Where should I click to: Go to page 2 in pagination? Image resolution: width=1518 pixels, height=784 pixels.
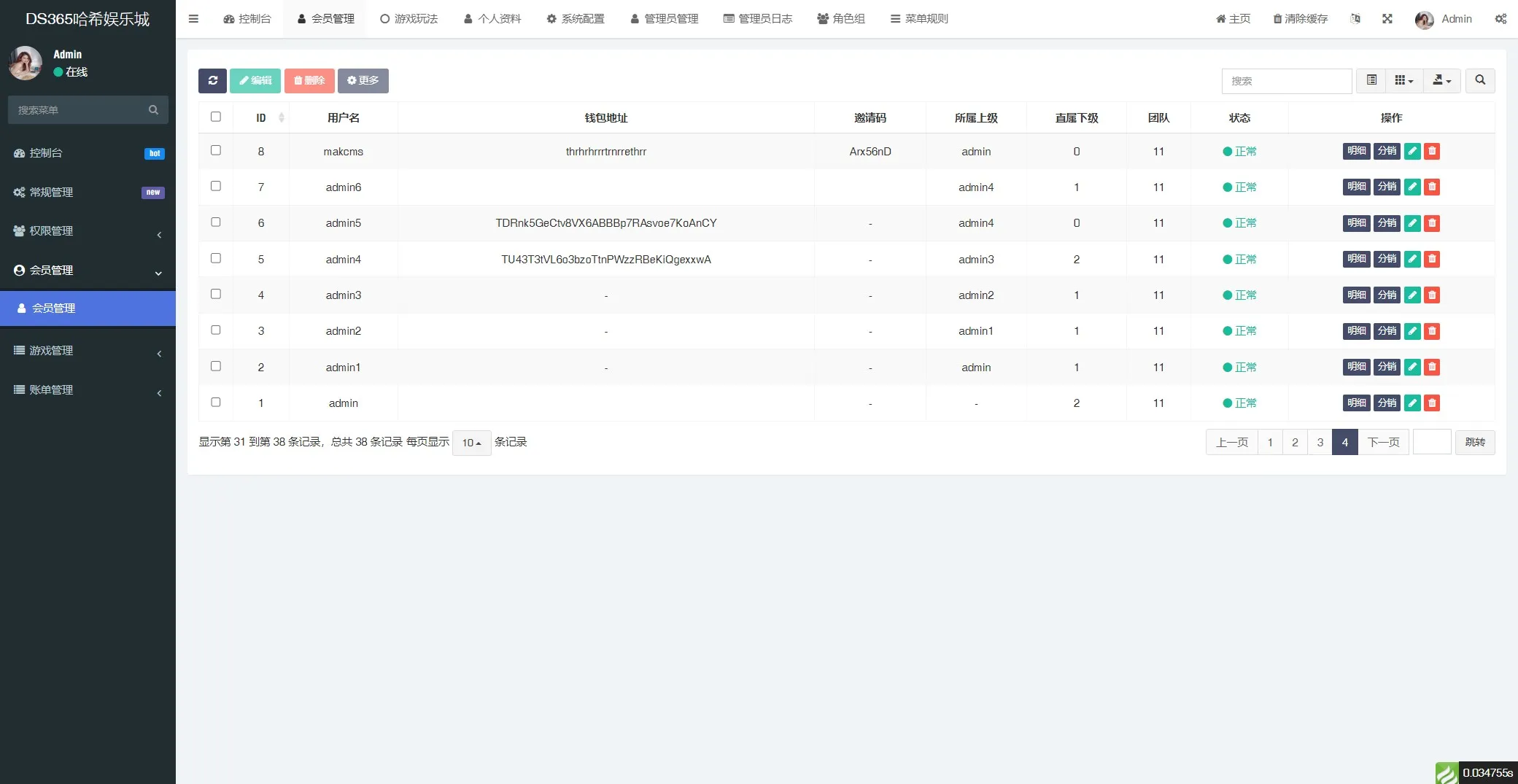click(x=1295, y=443)
